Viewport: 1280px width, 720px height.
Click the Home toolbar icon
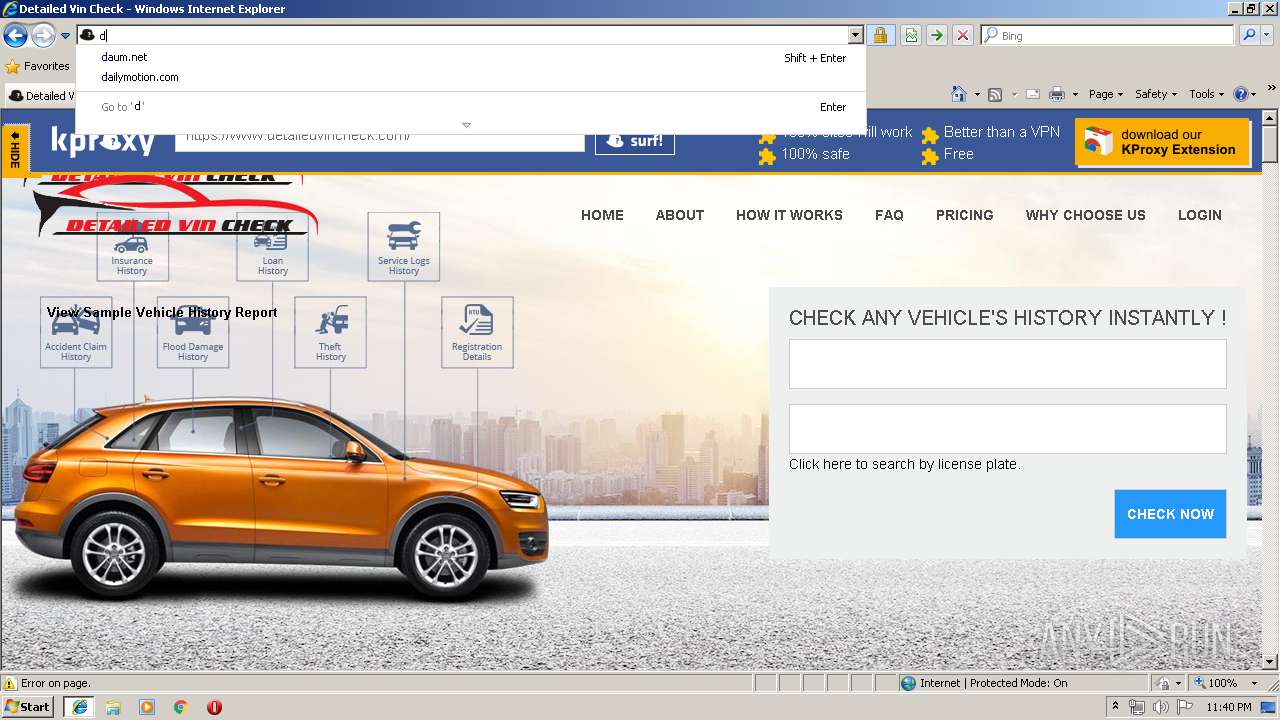click(959, 94)
